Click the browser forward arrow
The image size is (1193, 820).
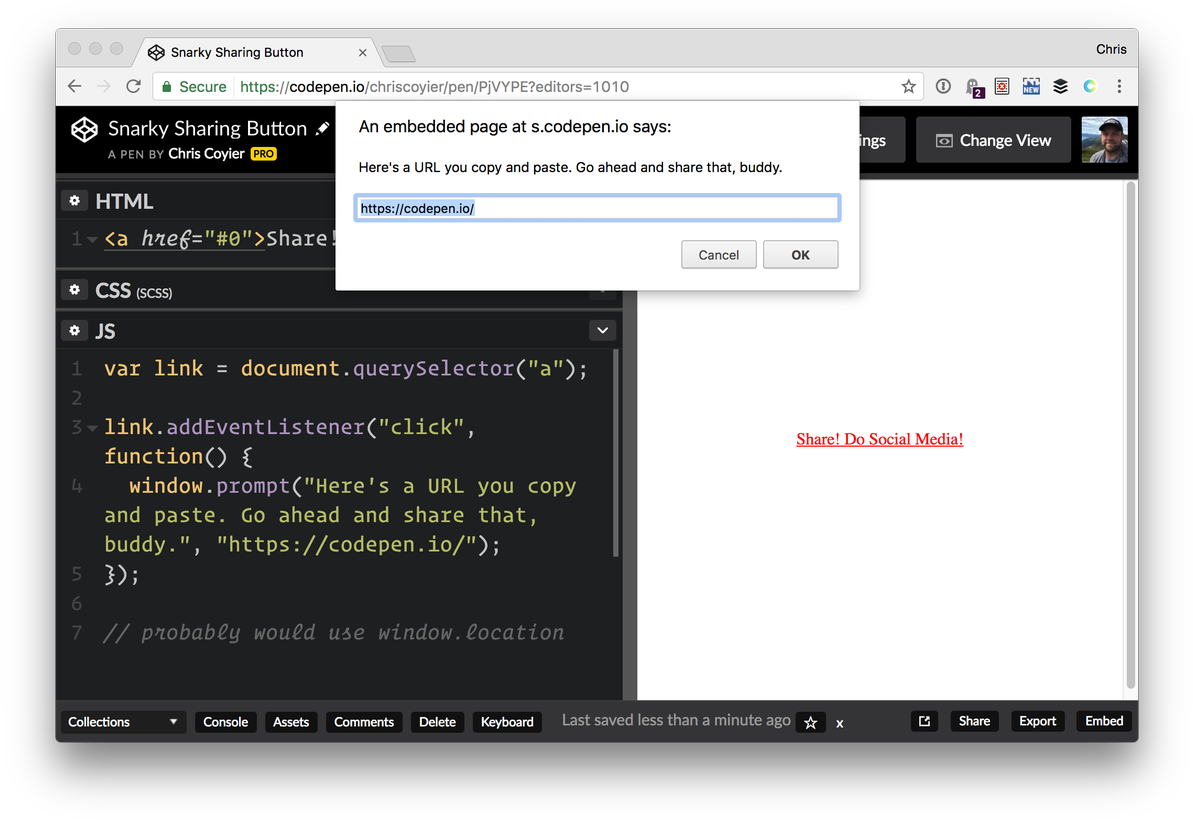pos(103,87)
